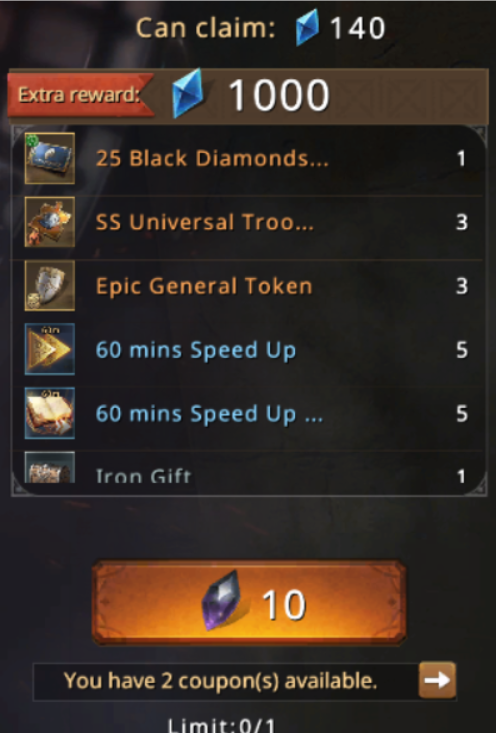Select the 25 Black Diamonds reward row text
The image size is (496, 733).
click(212, 158)
